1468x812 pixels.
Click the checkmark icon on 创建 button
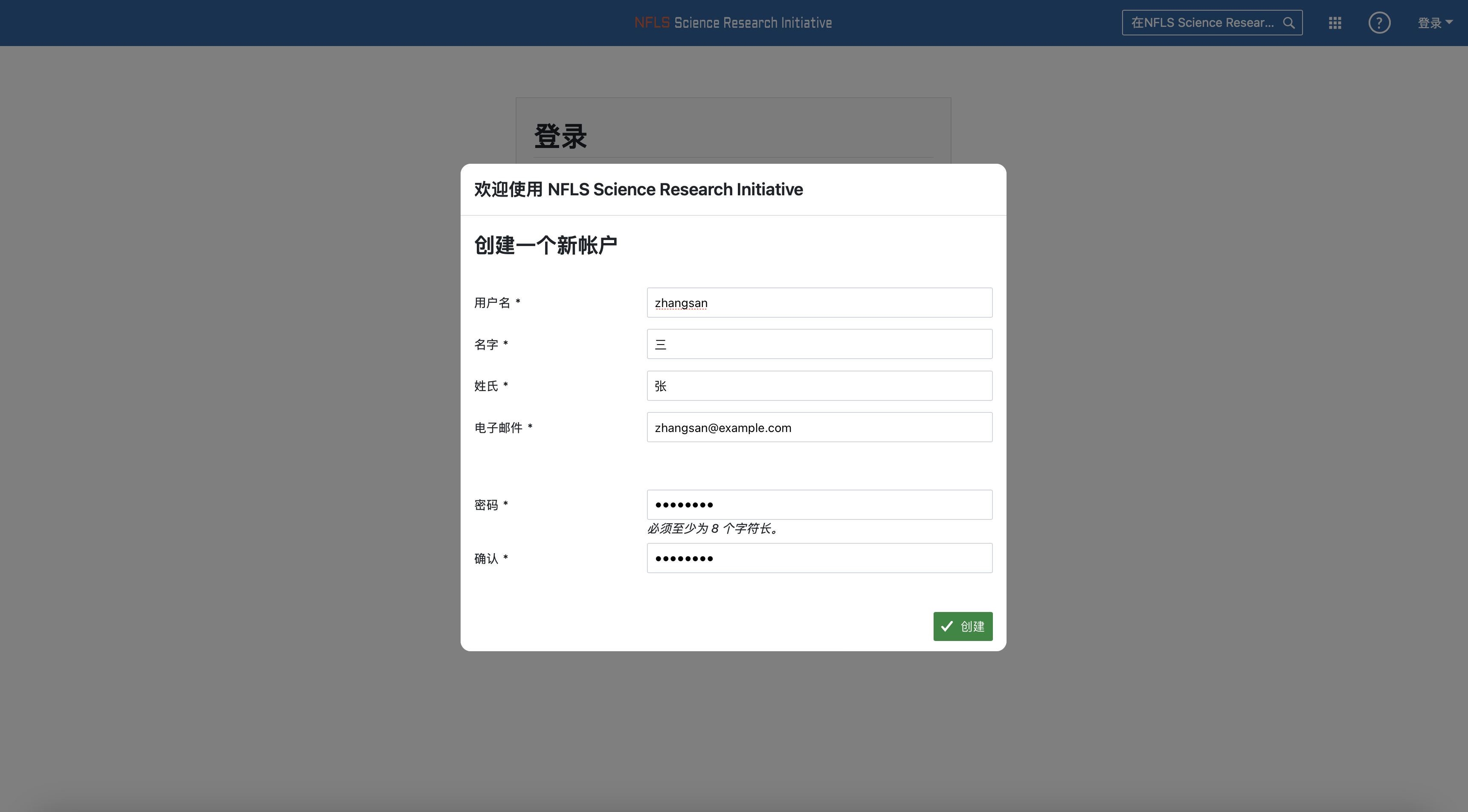click(x=946, y=626)
